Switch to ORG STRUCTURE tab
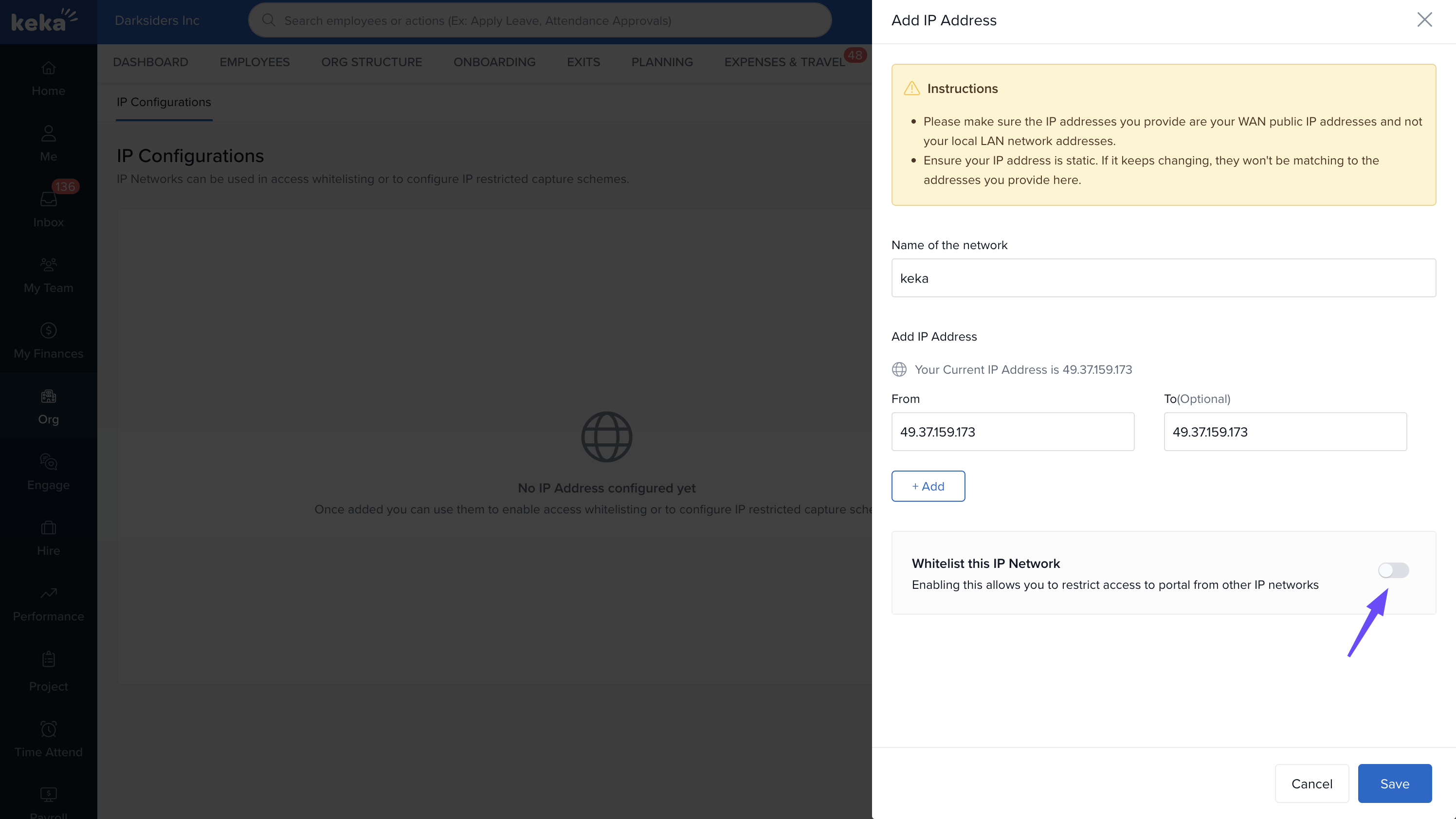This screenshot has width=1456, height=819. [371, 62]
